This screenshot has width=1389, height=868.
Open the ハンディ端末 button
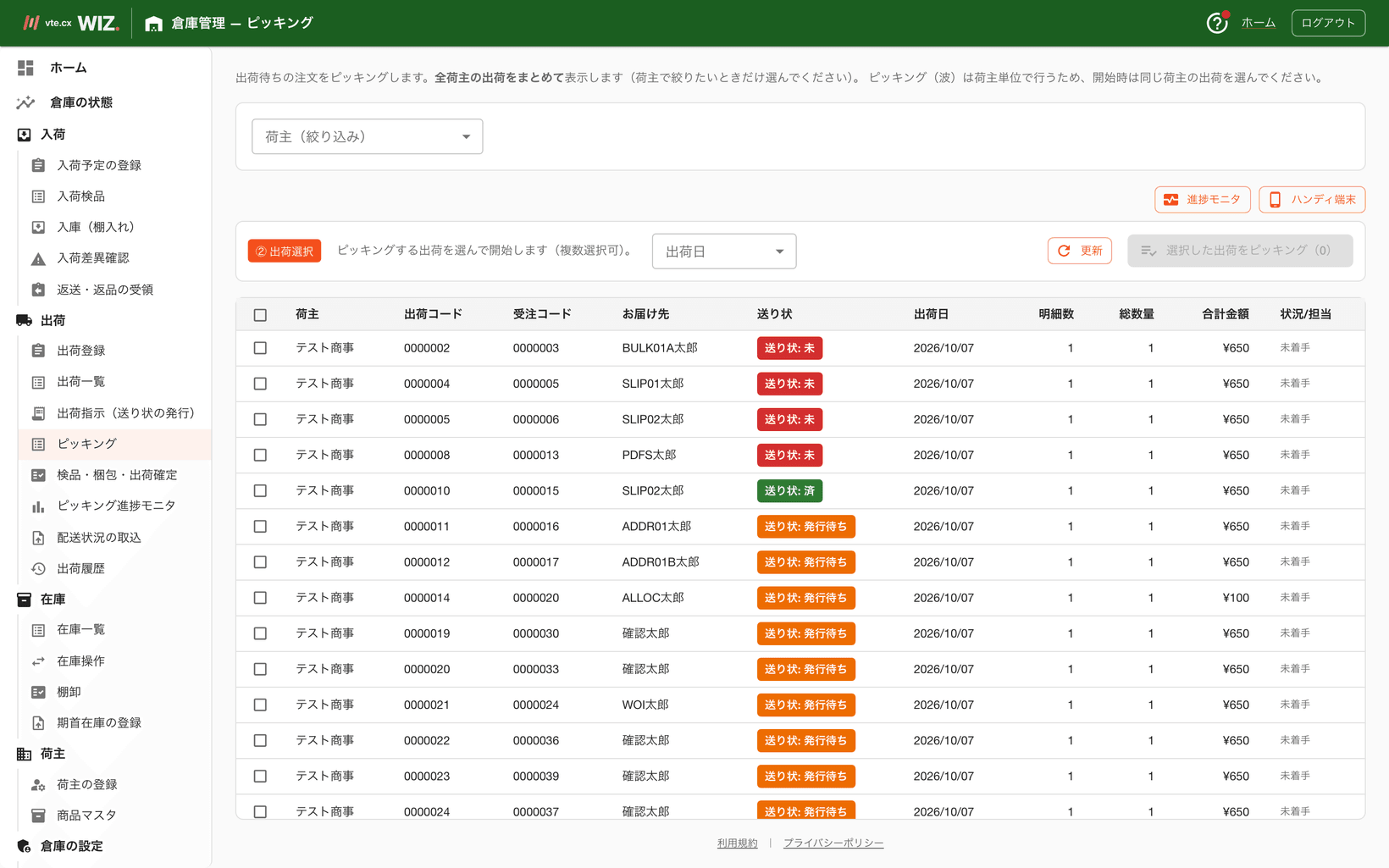coord(1311,200)
